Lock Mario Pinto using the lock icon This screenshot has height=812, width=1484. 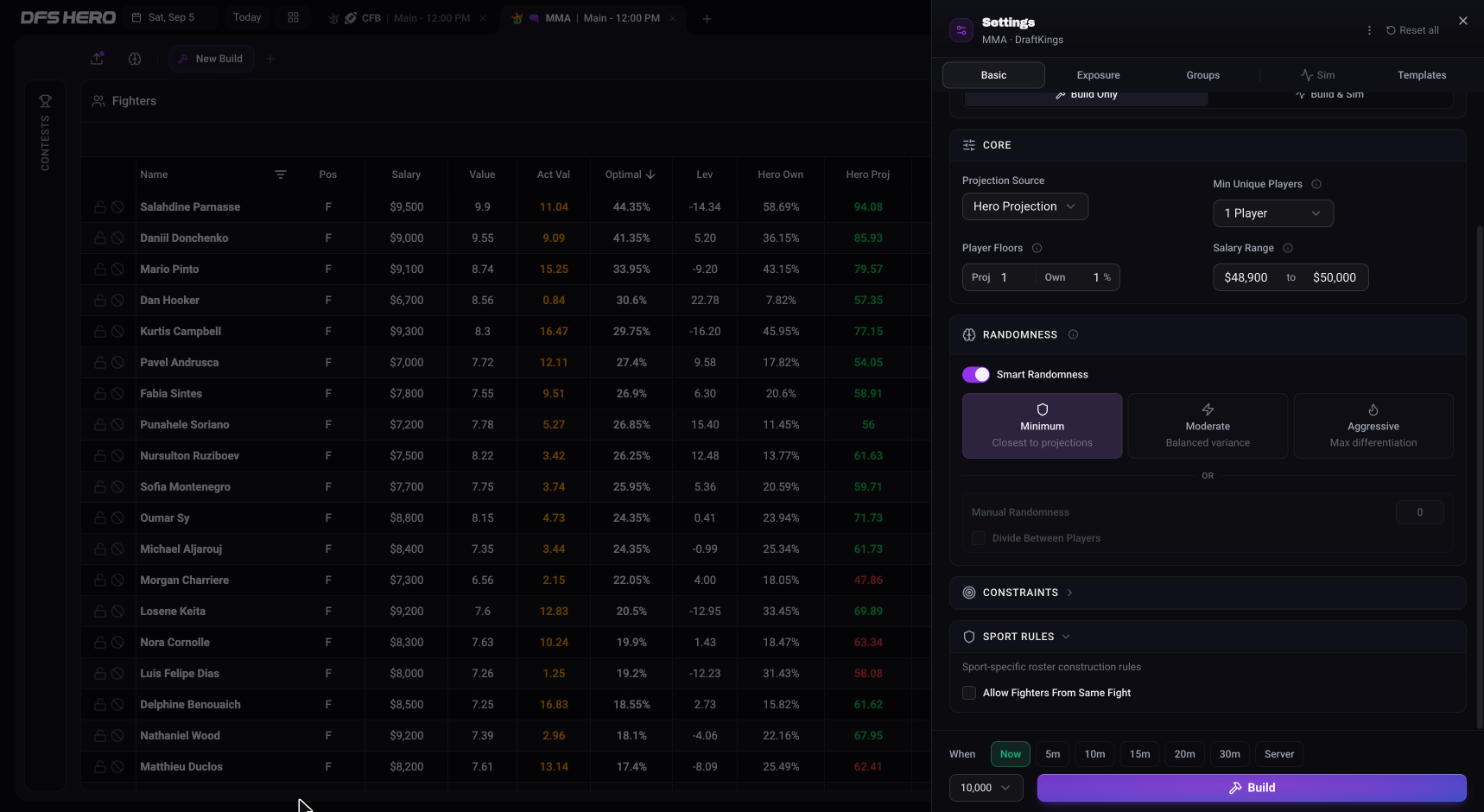coord(100,269)
